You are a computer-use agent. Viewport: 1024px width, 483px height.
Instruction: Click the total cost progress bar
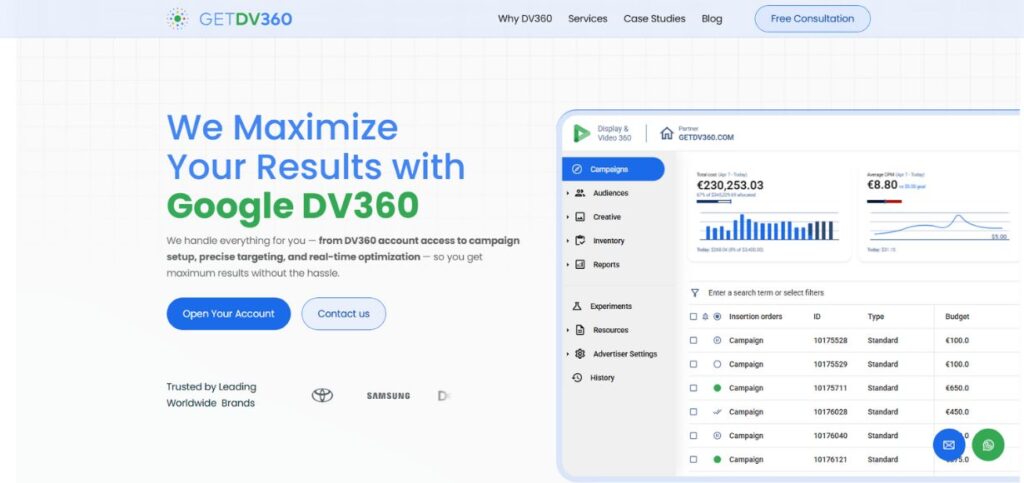click(714, 201)
